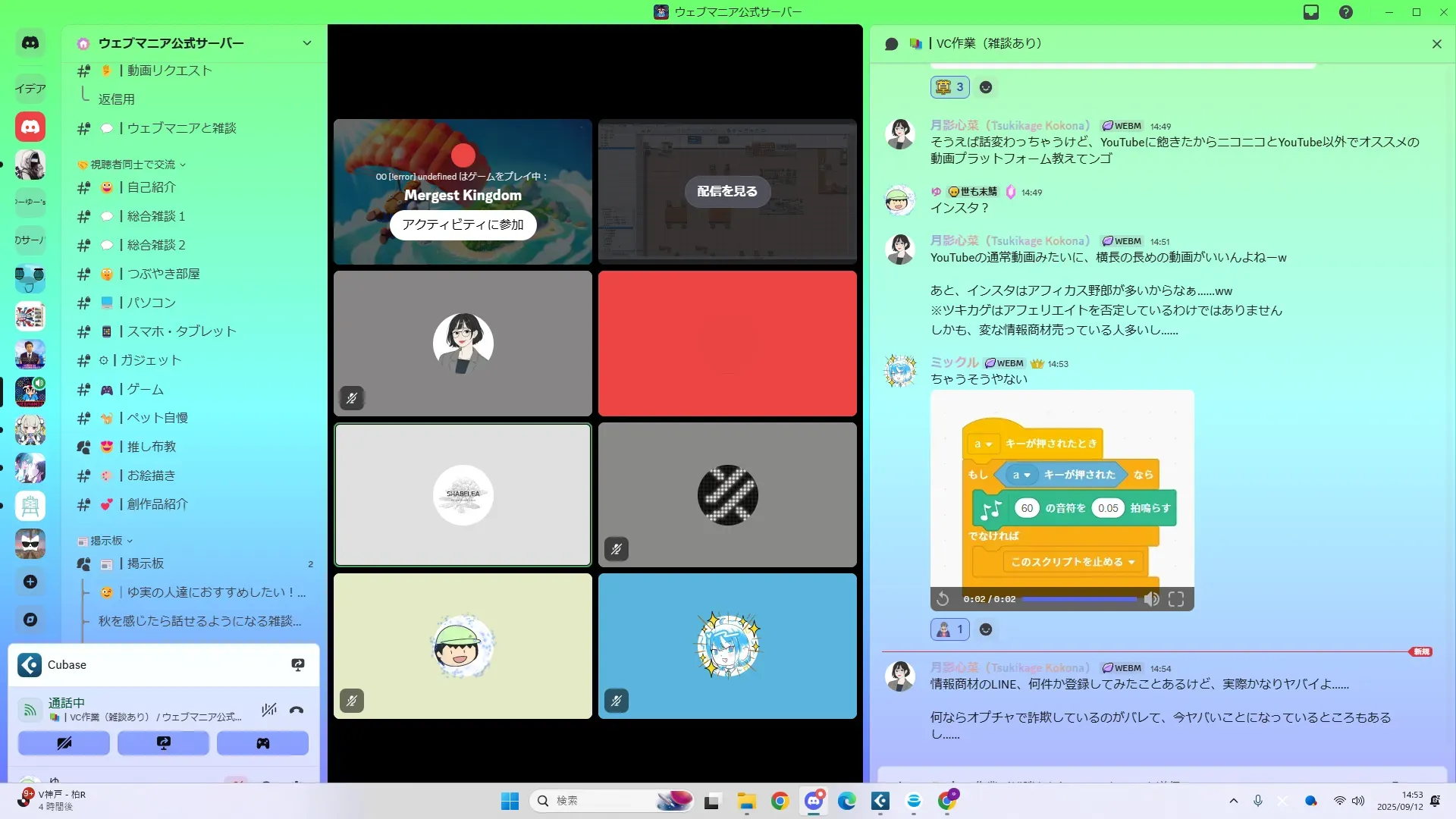Open the Discord inbox icon

[x=1311, y=12]
